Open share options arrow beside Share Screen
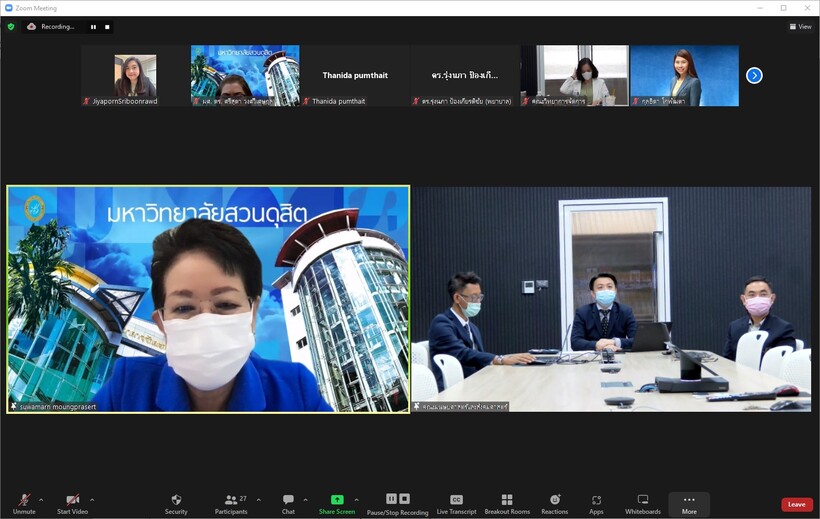The image size is (820, 519). click(357, 500)
